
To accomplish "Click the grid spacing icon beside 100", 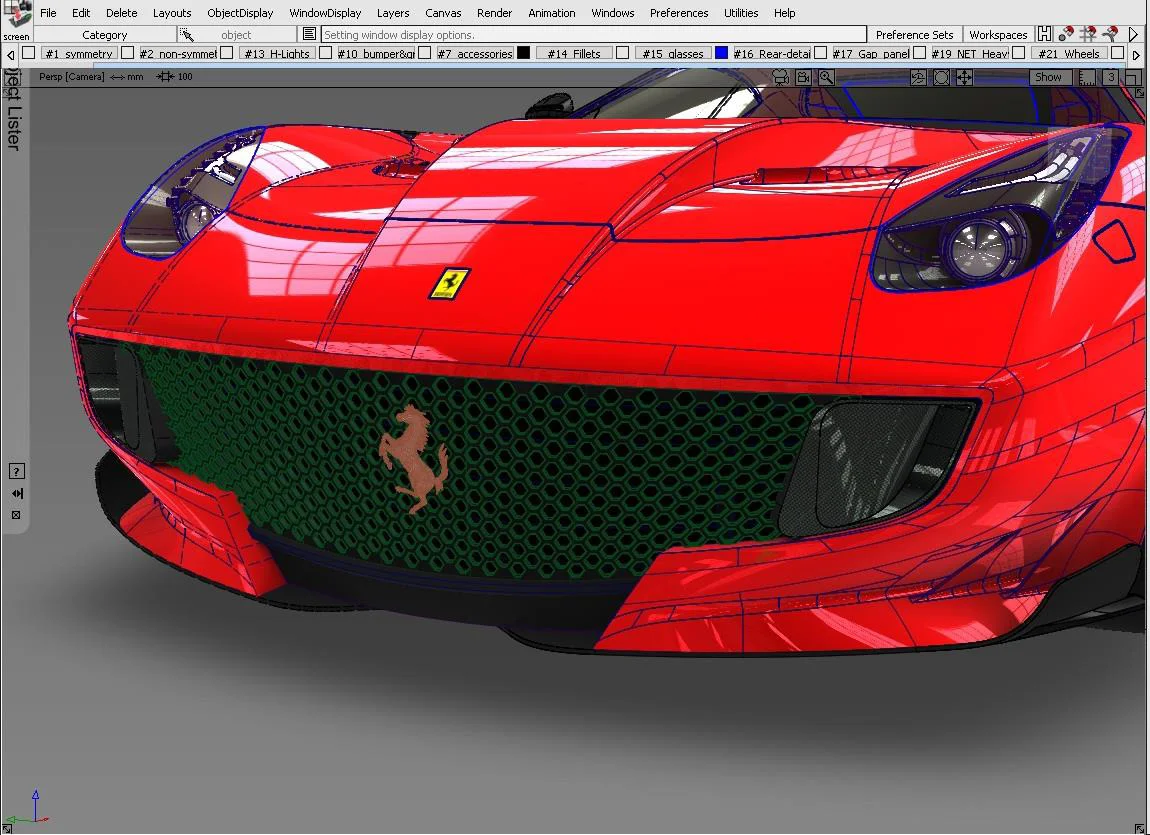I will (x=165, y=76).
